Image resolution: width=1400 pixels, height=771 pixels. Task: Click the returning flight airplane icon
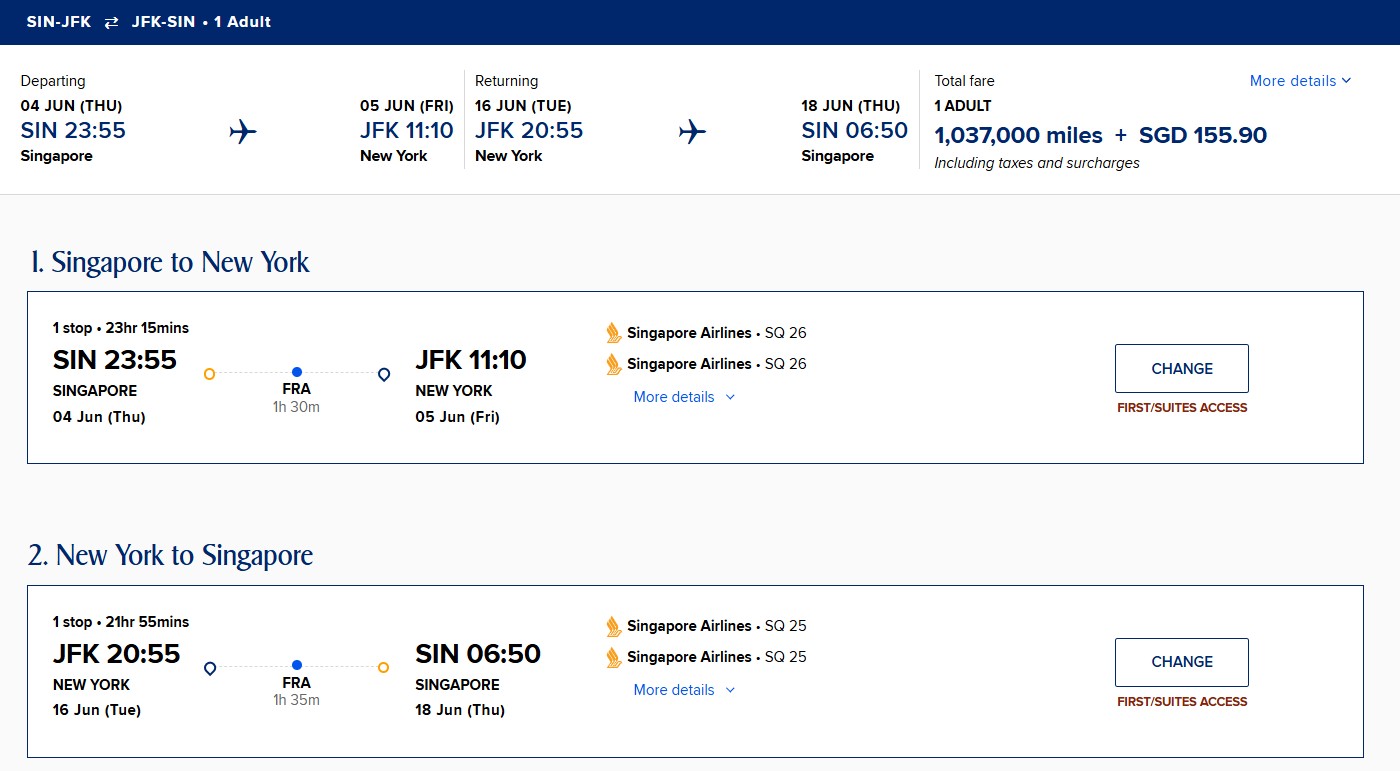click(692, 131)
